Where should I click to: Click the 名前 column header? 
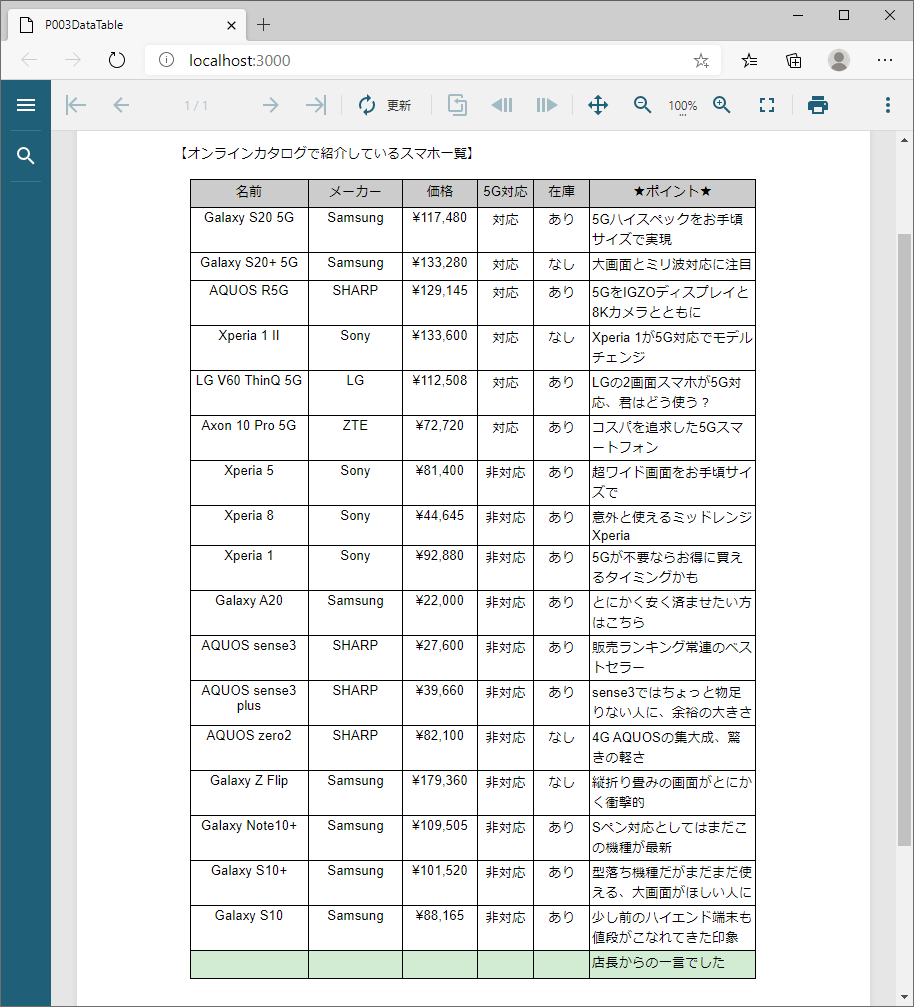click(249, 193)
